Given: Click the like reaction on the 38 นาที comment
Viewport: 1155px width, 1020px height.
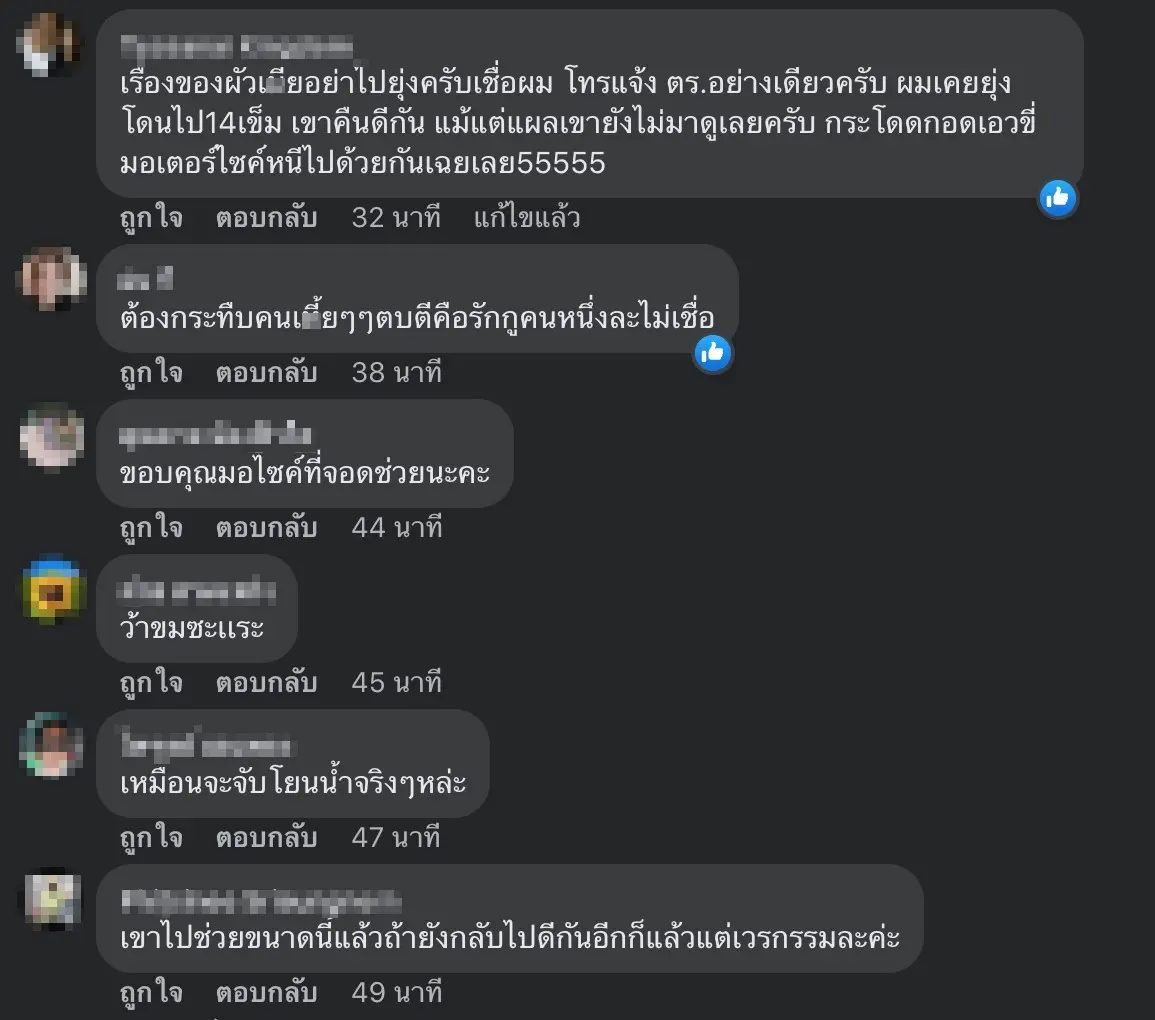Looking at the screenshot, I should [x=712, y=354].
